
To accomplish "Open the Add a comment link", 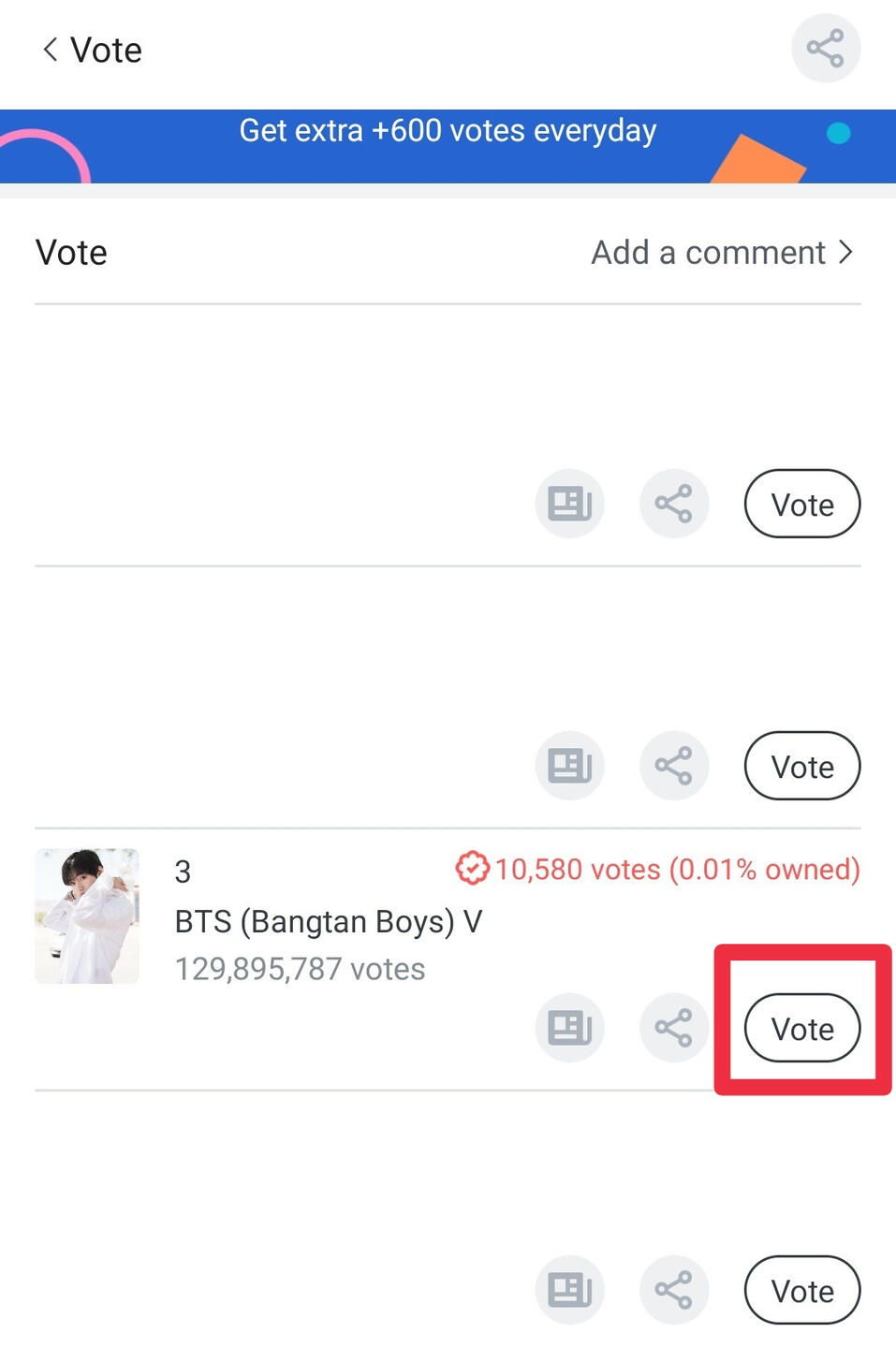I will pos(708,253).
